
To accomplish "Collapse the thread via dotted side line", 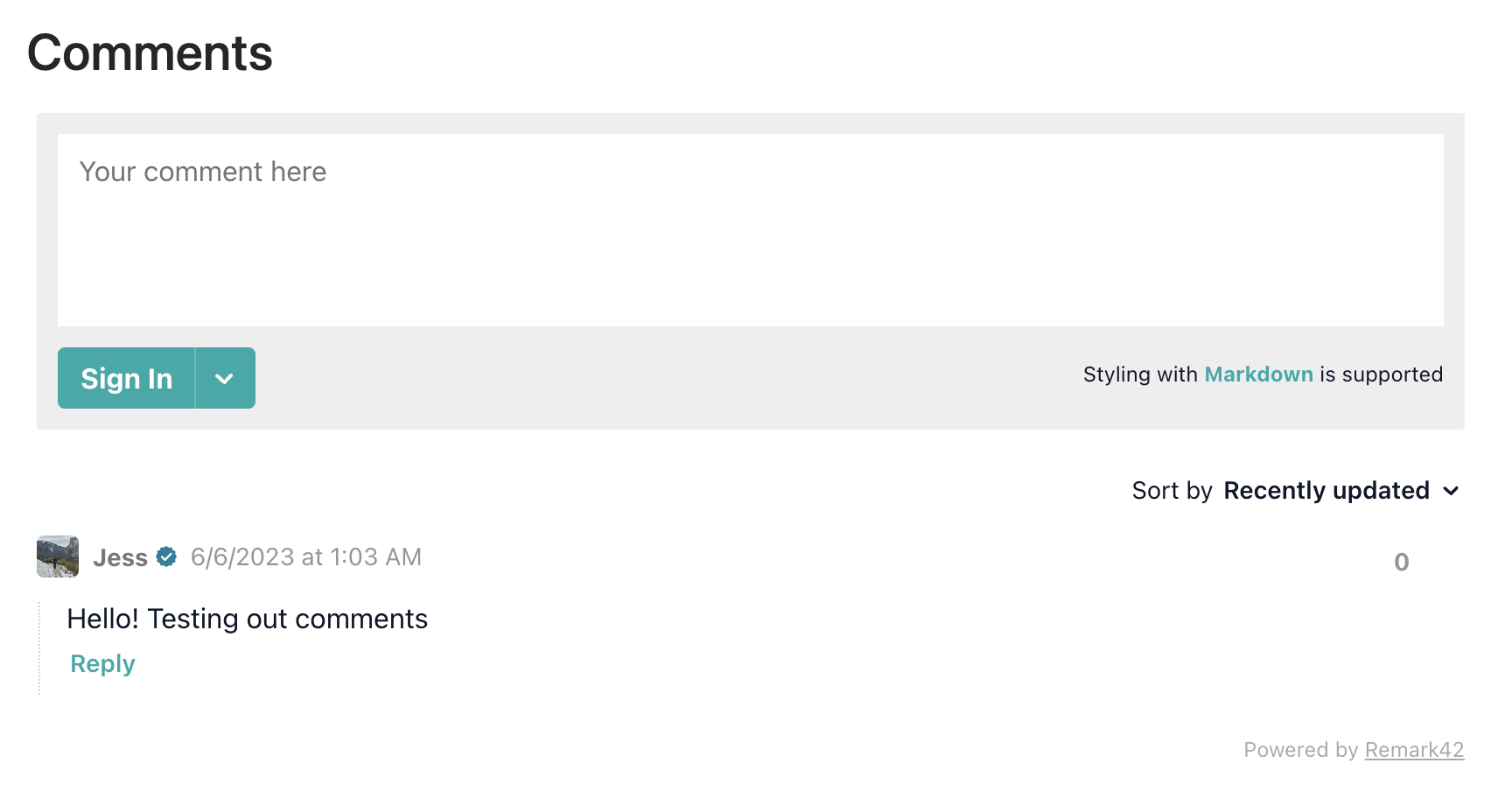I will [39, 647].
